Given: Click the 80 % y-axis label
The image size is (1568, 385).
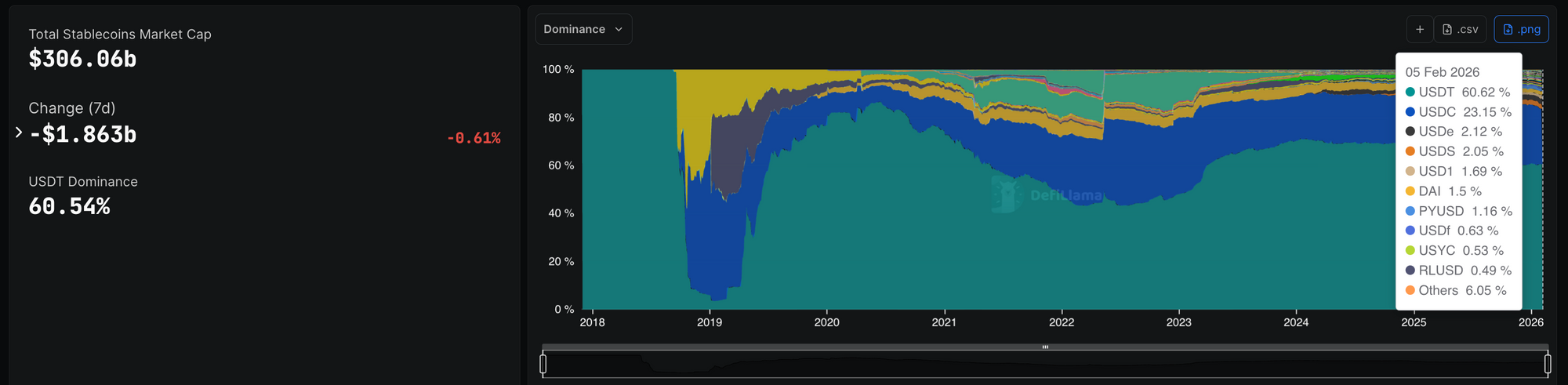Looking at the screenshot, I should tap(561, 118).
